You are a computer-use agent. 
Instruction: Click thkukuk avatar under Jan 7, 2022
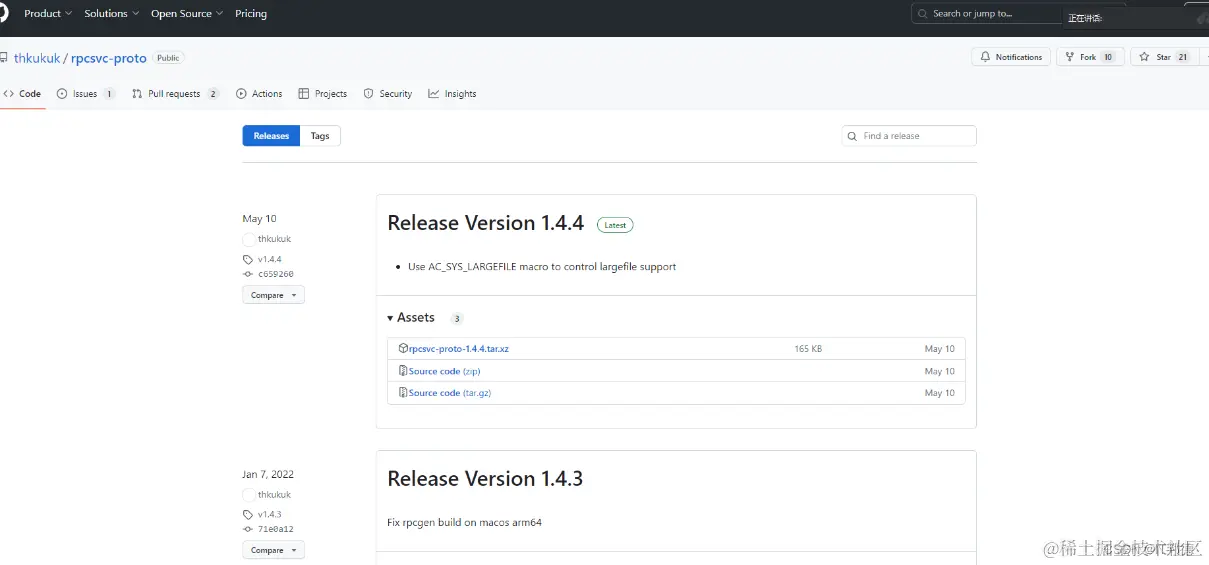[249, 496]
